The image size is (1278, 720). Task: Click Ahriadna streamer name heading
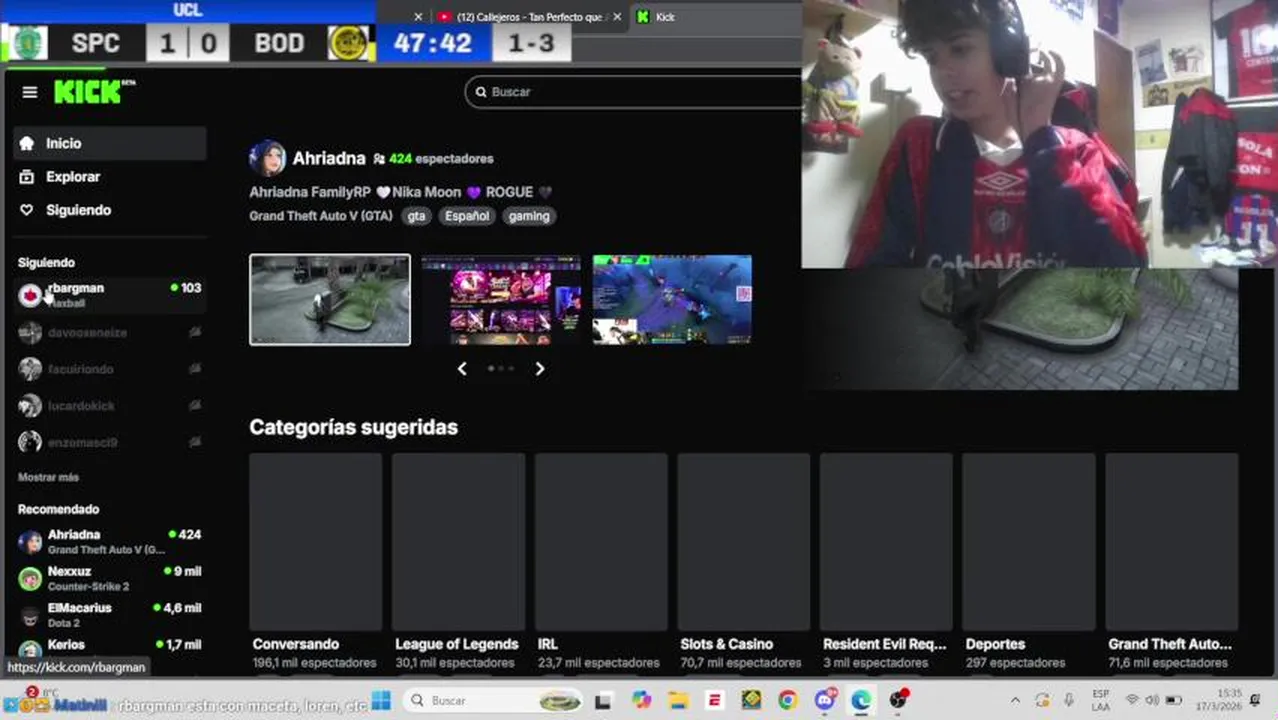pos(329,158)
